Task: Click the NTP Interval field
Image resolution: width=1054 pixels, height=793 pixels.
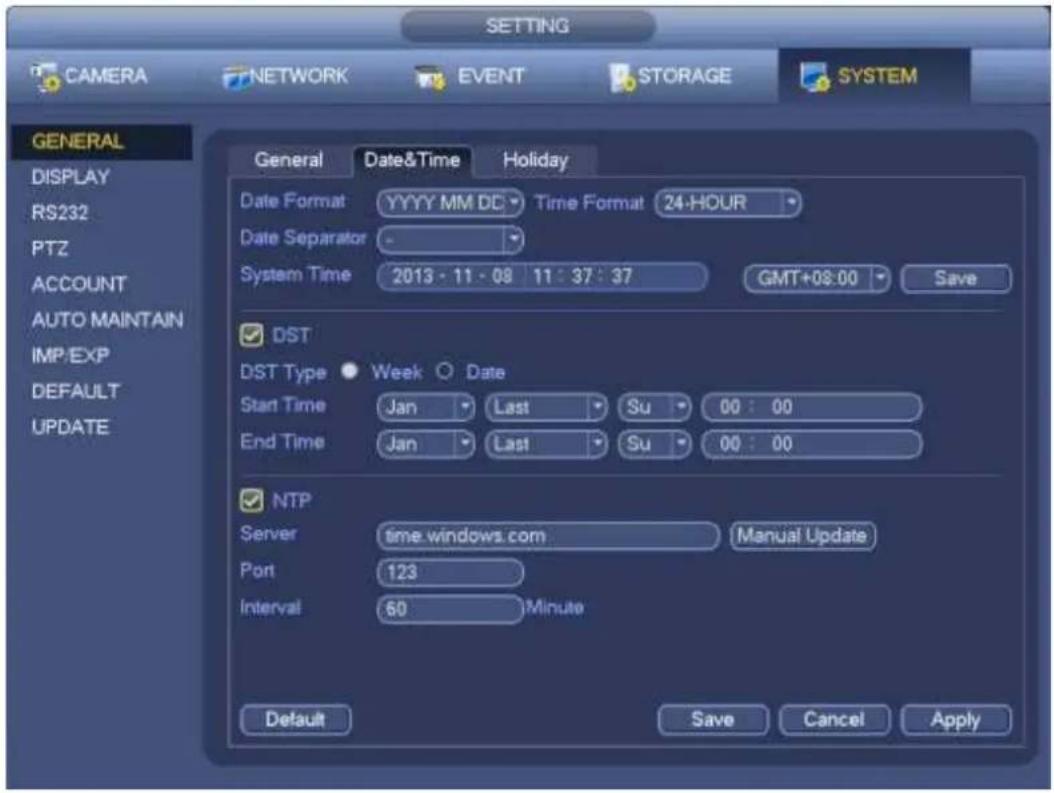Action: (450, 609)
